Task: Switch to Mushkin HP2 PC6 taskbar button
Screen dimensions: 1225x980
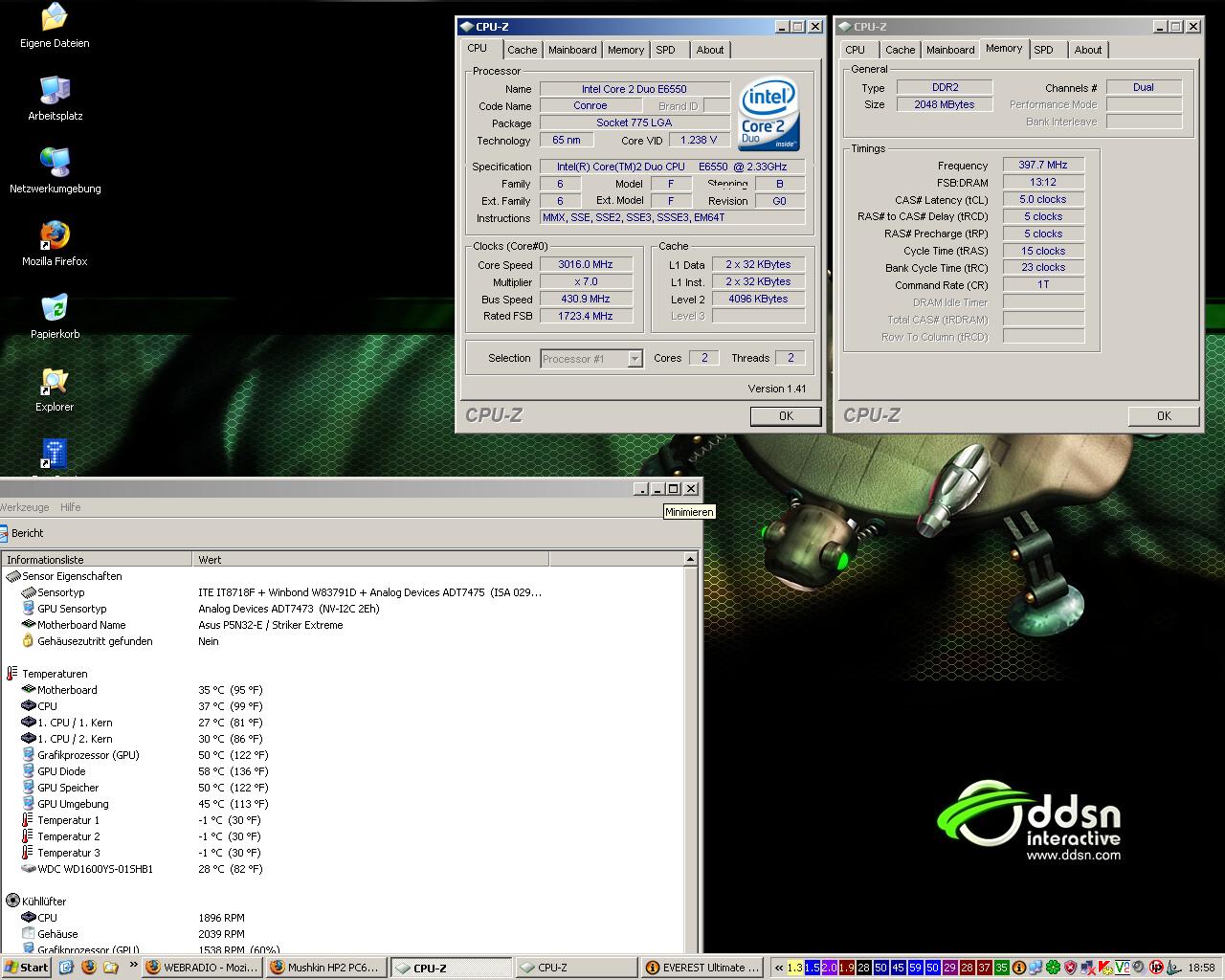Action: [x=326, y=968]
